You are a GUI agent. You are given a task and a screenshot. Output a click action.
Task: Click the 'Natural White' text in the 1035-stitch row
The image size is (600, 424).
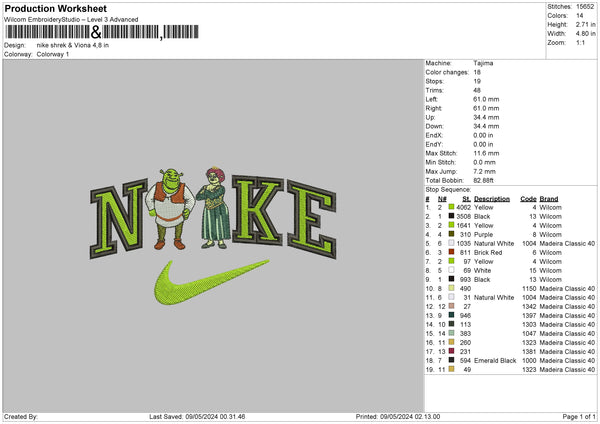(x=494, y=243)
